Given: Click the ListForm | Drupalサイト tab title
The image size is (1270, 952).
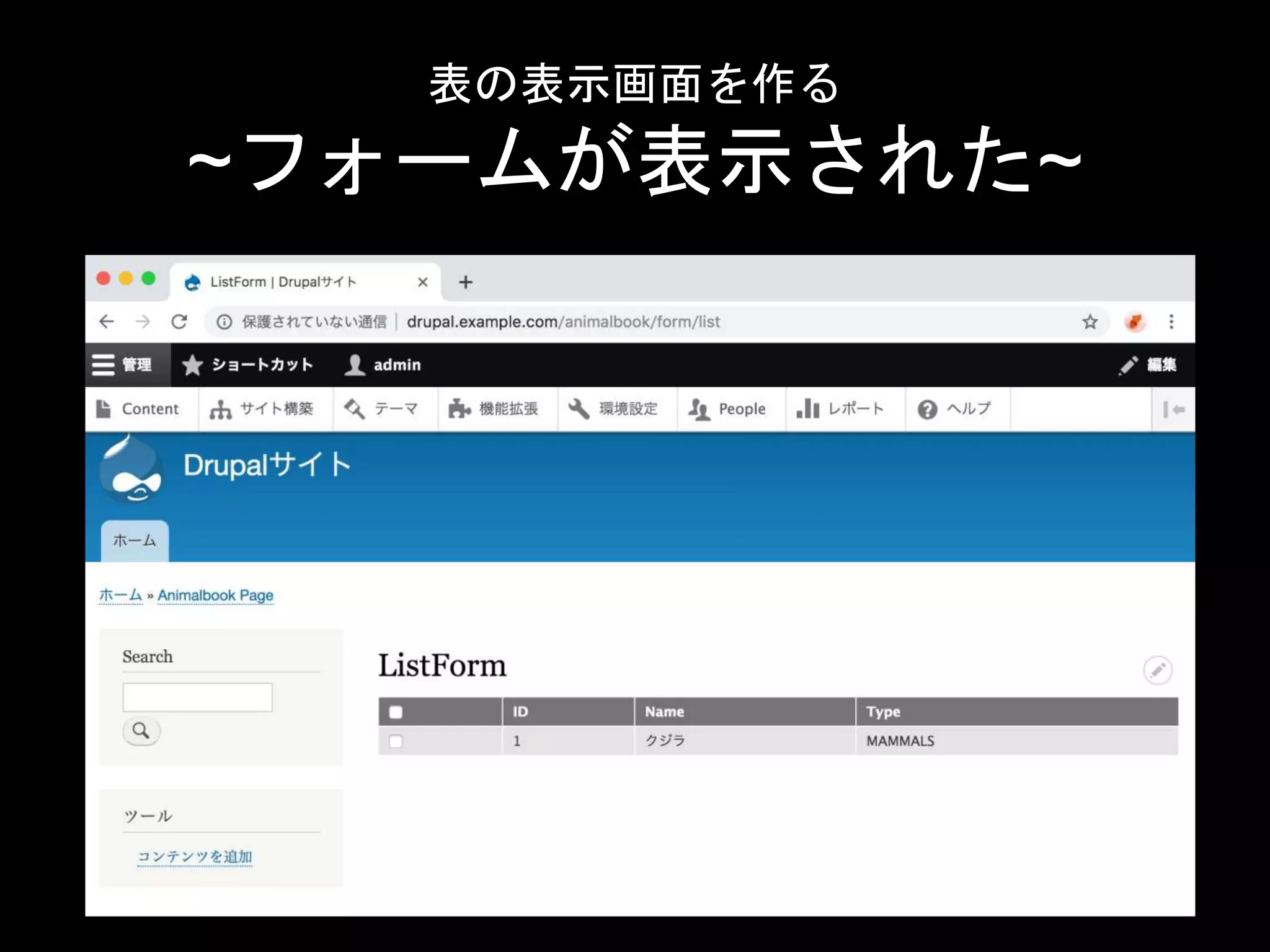Looking at the screenshot, I should click(x=283, y=282).
